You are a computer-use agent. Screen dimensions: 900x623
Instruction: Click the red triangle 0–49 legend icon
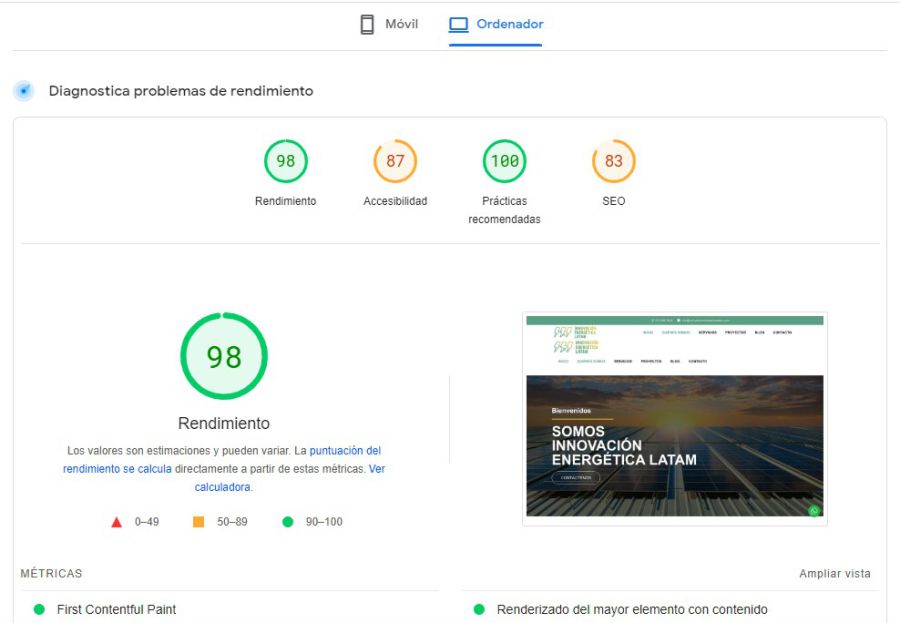click(117, 522)
